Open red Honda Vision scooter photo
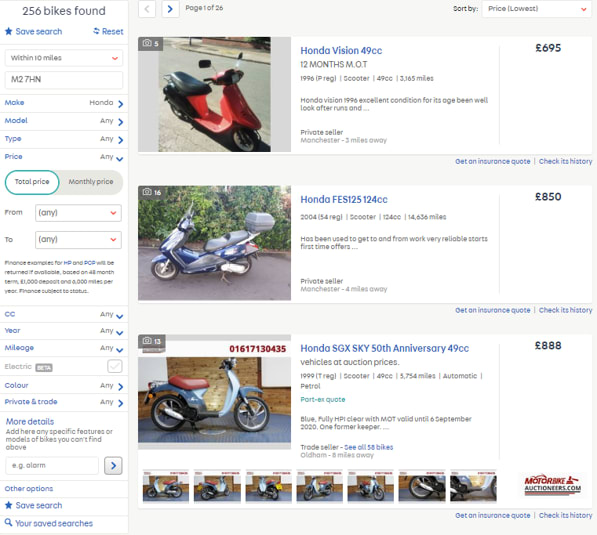Image resolution: width=597 pixels, height=535 pixels. click(214, 94)
